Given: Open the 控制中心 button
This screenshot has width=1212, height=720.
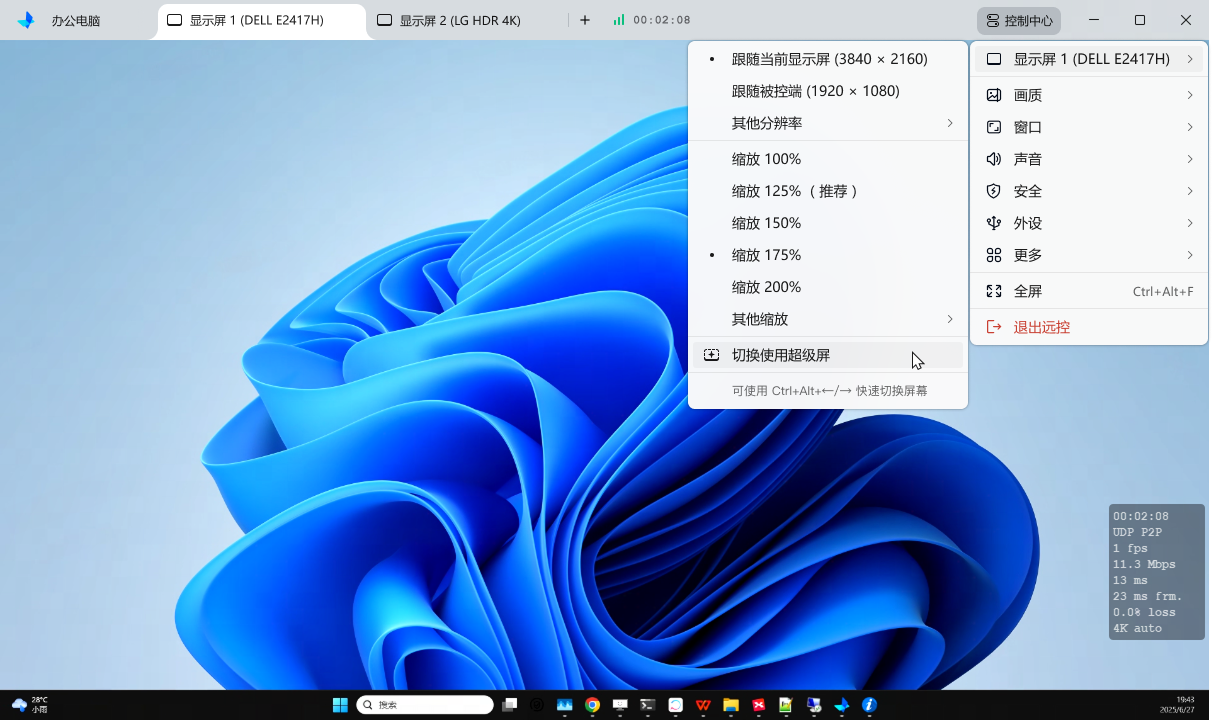Looking at the screenshot, I should coord(1019,20).
